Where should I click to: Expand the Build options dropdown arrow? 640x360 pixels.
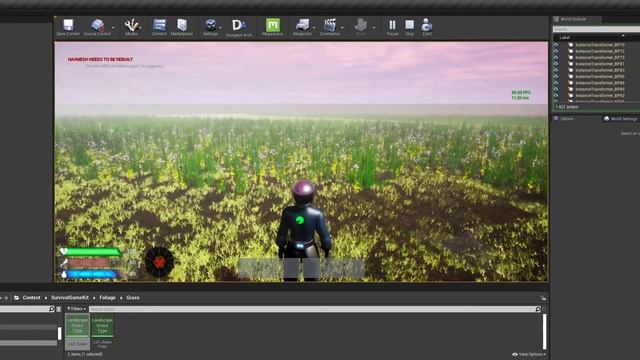pos(373,28)
